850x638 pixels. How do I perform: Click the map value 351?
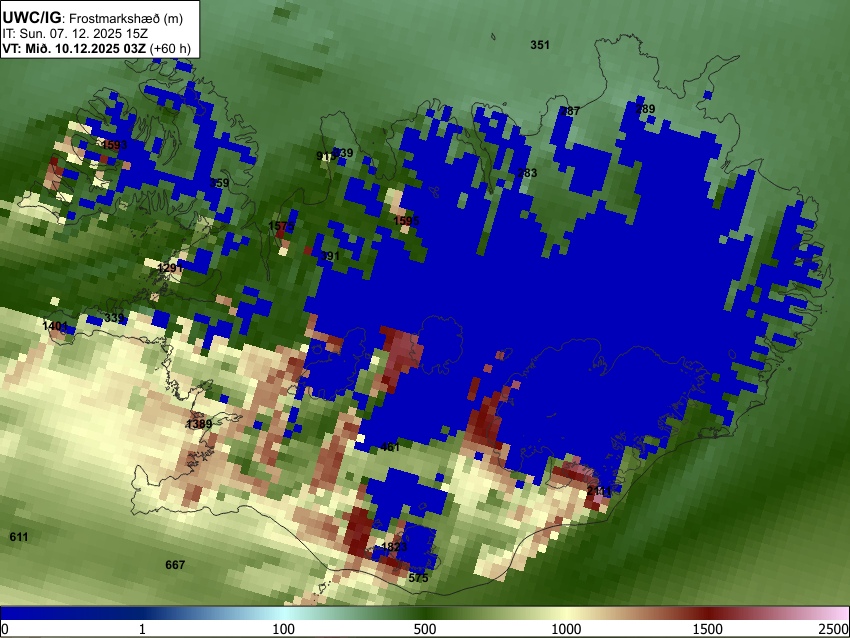point(540,45)
